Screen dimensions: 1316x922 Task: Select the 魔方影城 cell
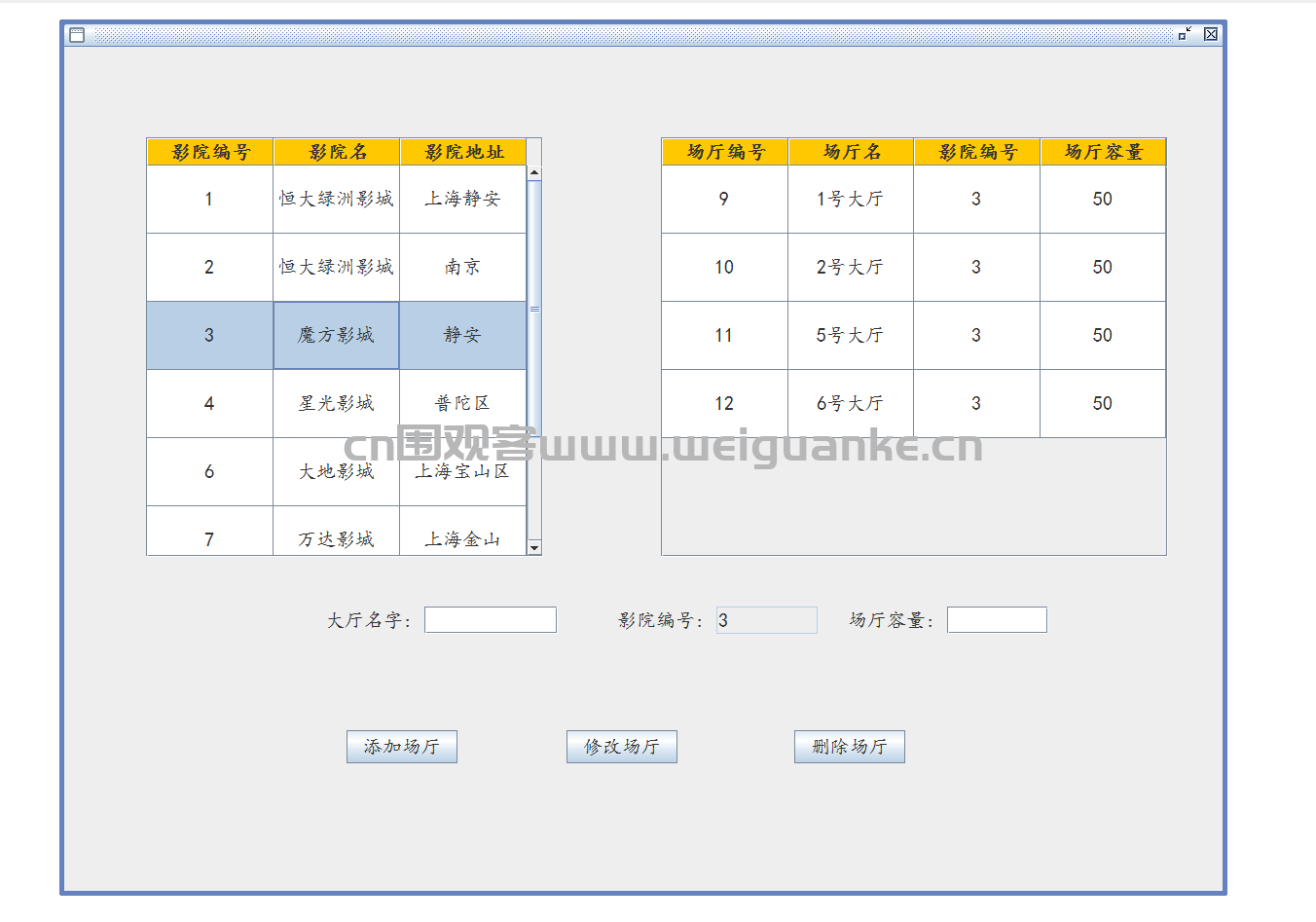pos(337,336)
